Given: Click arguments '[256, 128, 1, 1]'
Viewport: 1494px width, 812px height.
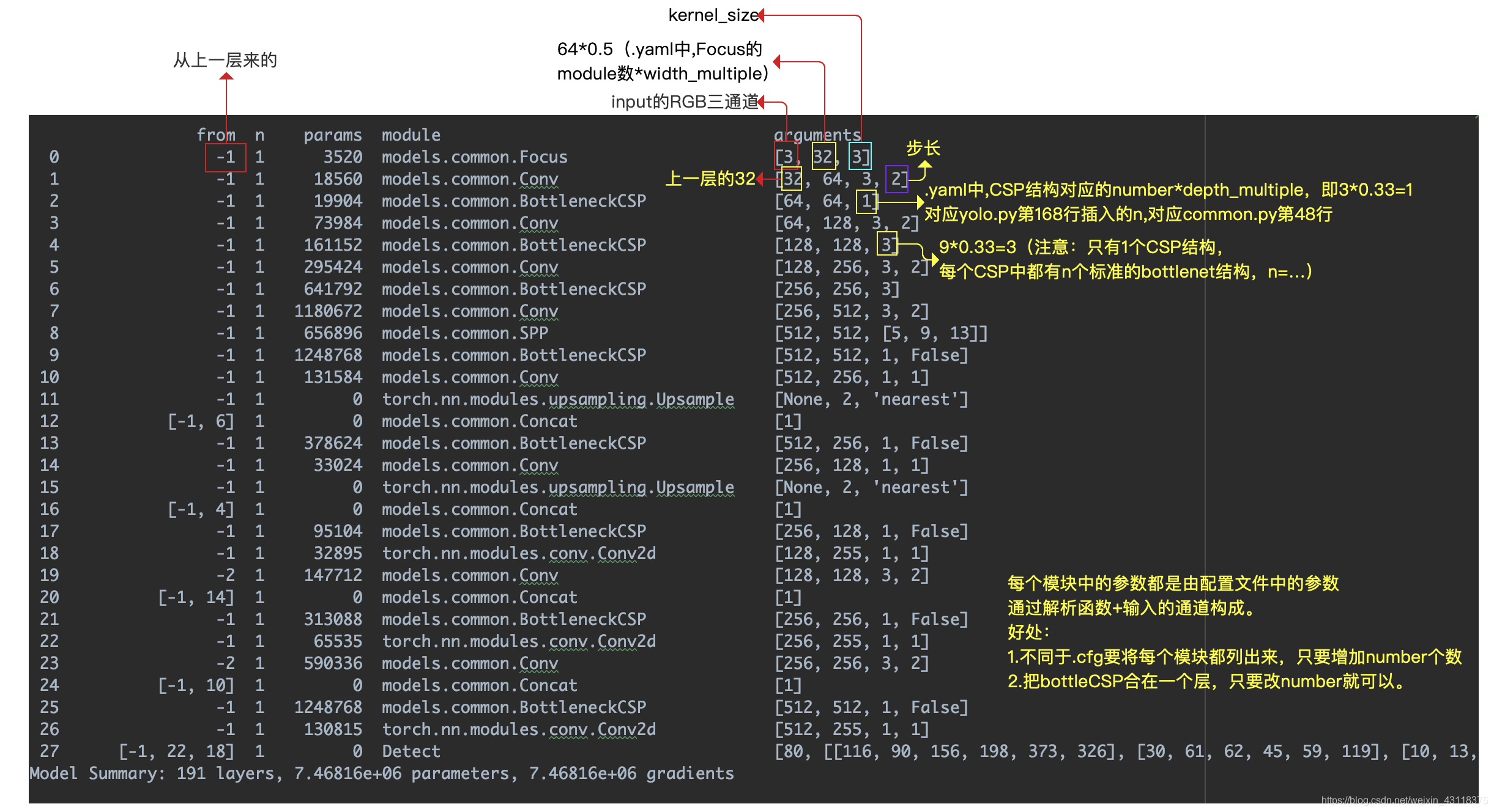Looking at the screenshot, I should click(x=852, y=465).
